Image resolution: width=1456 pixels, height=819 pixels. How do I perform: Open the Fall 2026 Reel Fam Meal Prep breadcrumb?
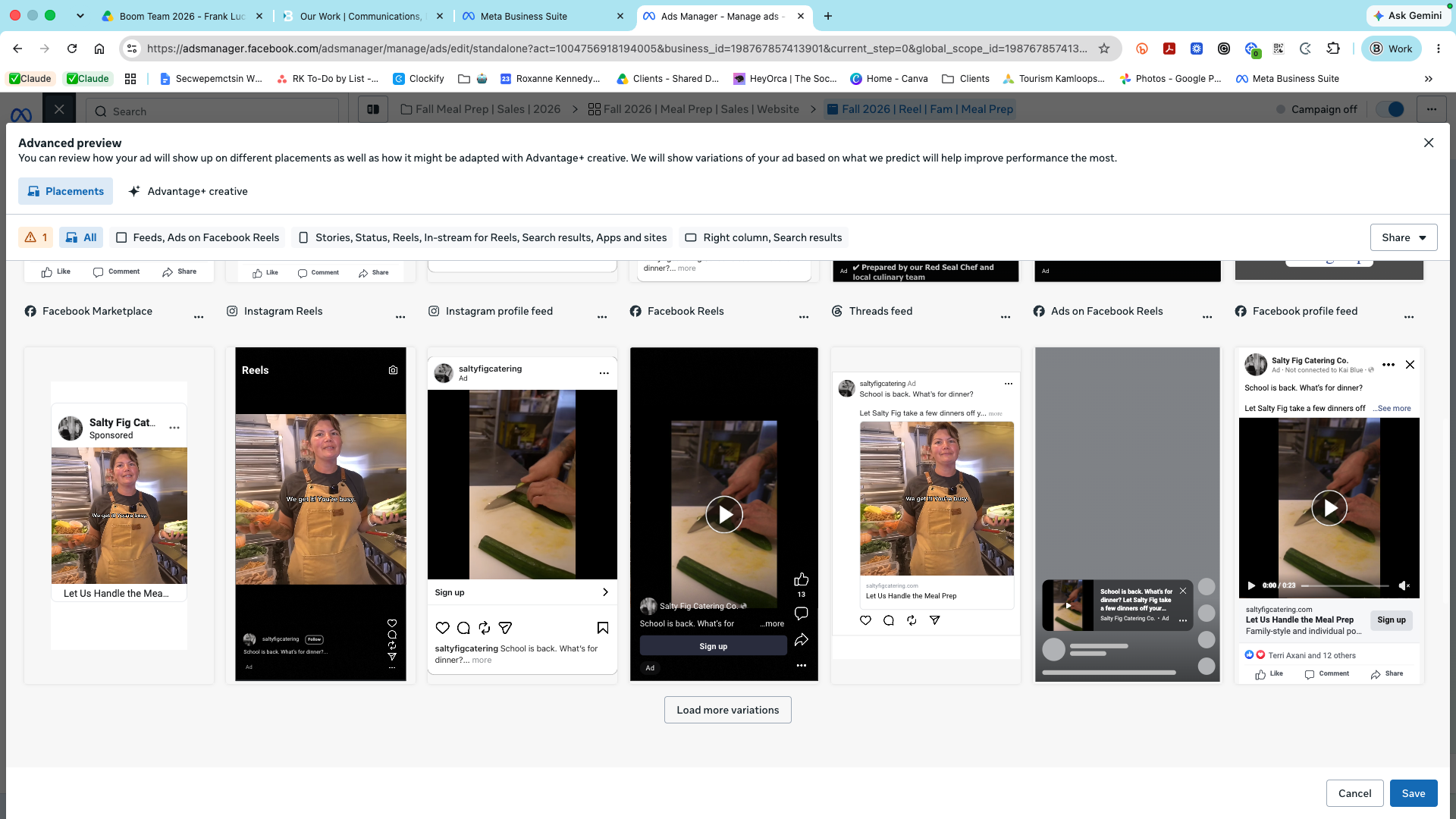tap(920, 109)
